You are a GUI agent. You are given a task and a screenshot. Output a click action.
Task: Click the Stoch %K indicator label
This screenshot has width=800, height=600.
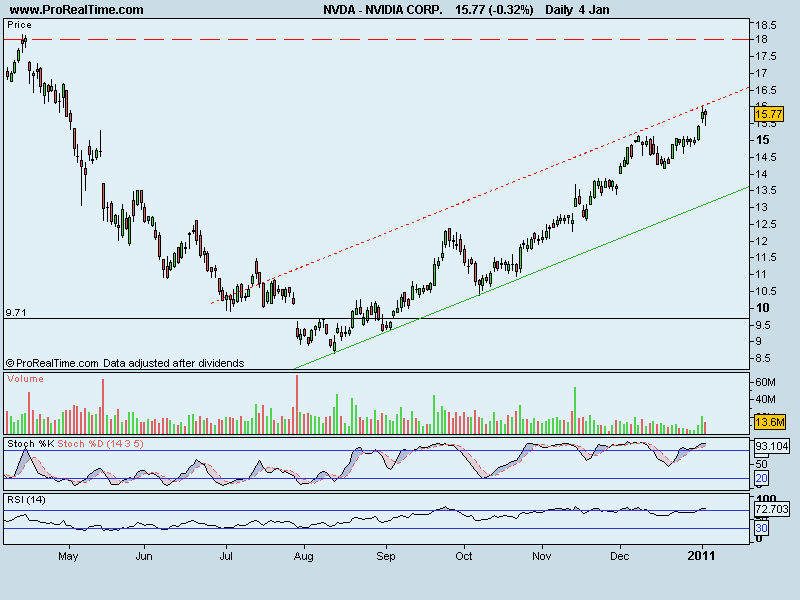tap(31, 444)
